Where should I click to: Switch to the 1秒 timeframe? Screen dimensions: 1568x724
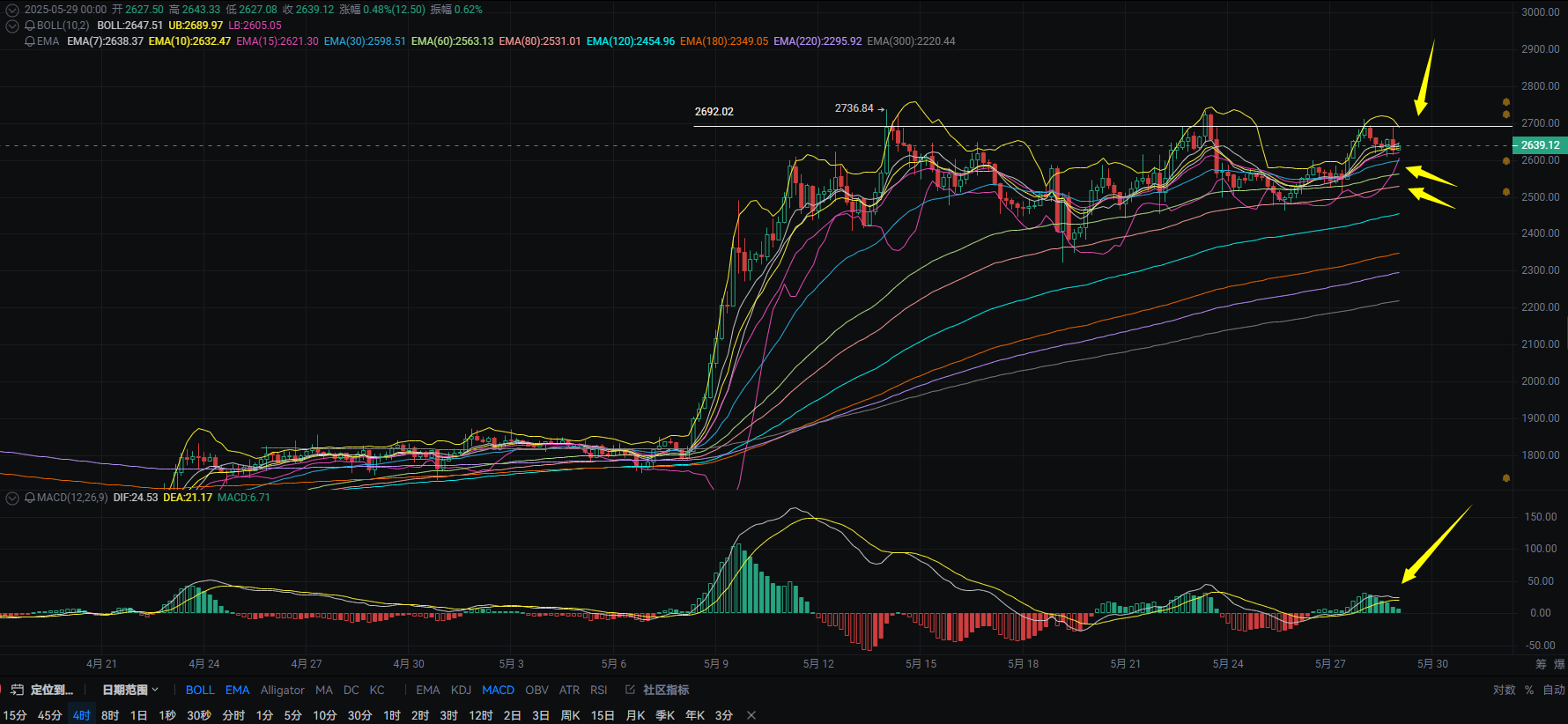(x=167, y=715)
